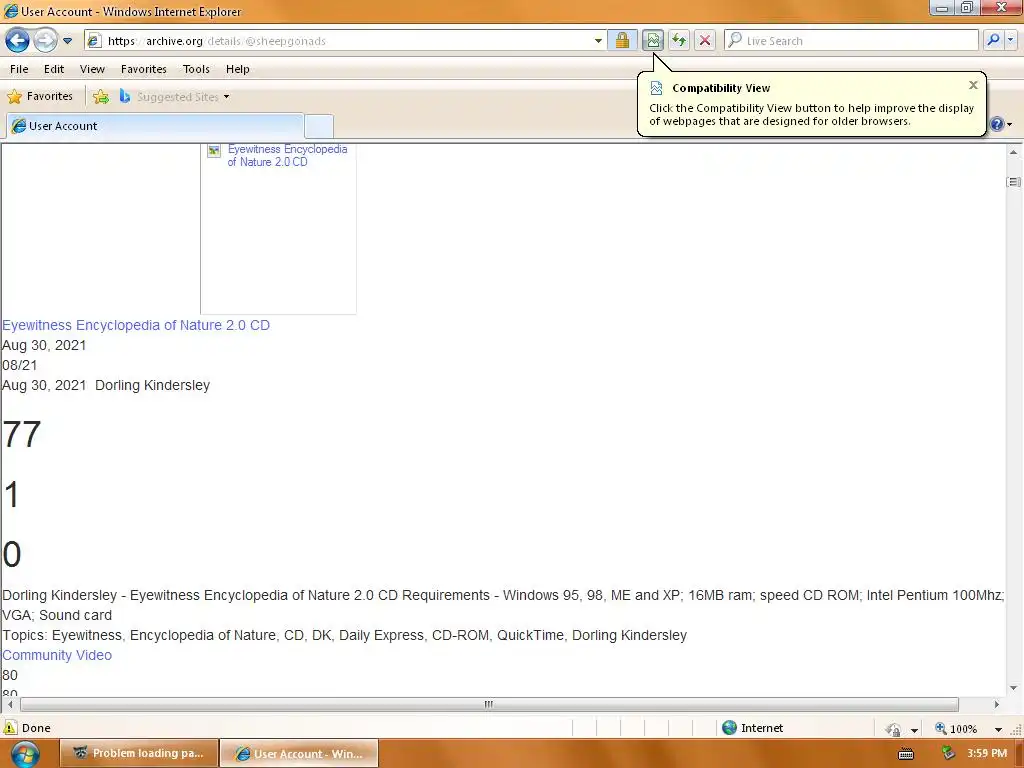Click the Help question mark icon
The image size is (1024, 768).
pyautogui.click(x=997, y=124)
